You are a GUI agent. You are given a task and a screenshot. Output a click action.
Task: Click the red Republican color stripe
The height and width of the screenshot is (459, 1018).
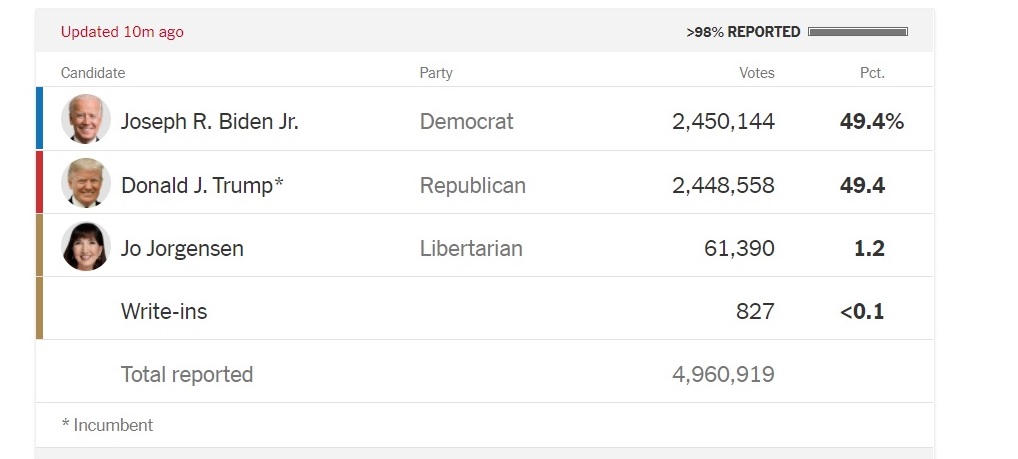[39, 182]
